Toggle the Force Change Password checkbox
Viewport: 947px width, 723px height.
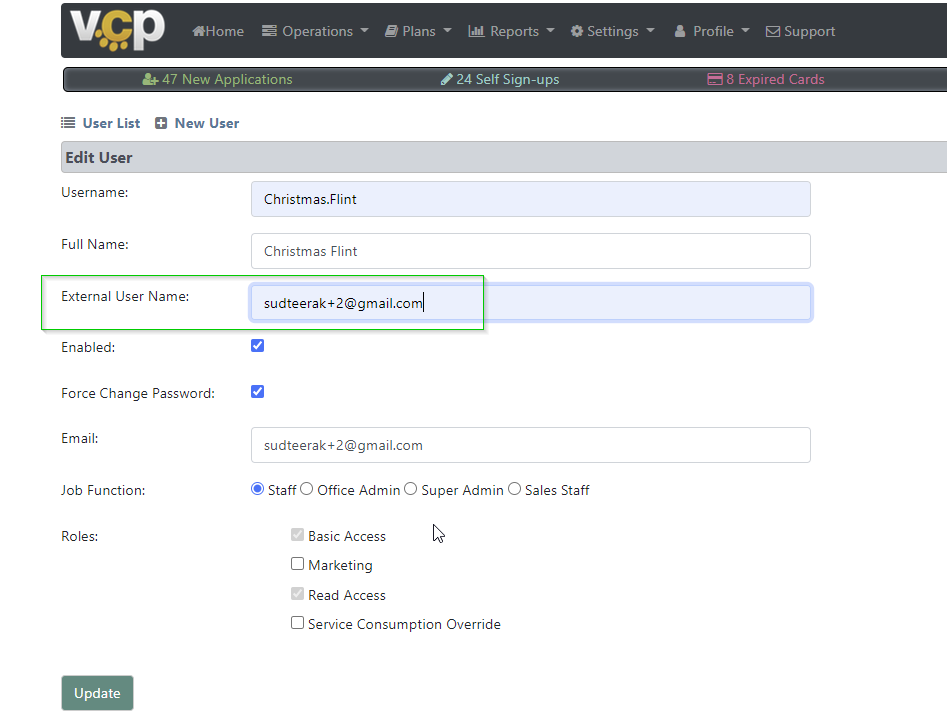(x=257, y=391)
